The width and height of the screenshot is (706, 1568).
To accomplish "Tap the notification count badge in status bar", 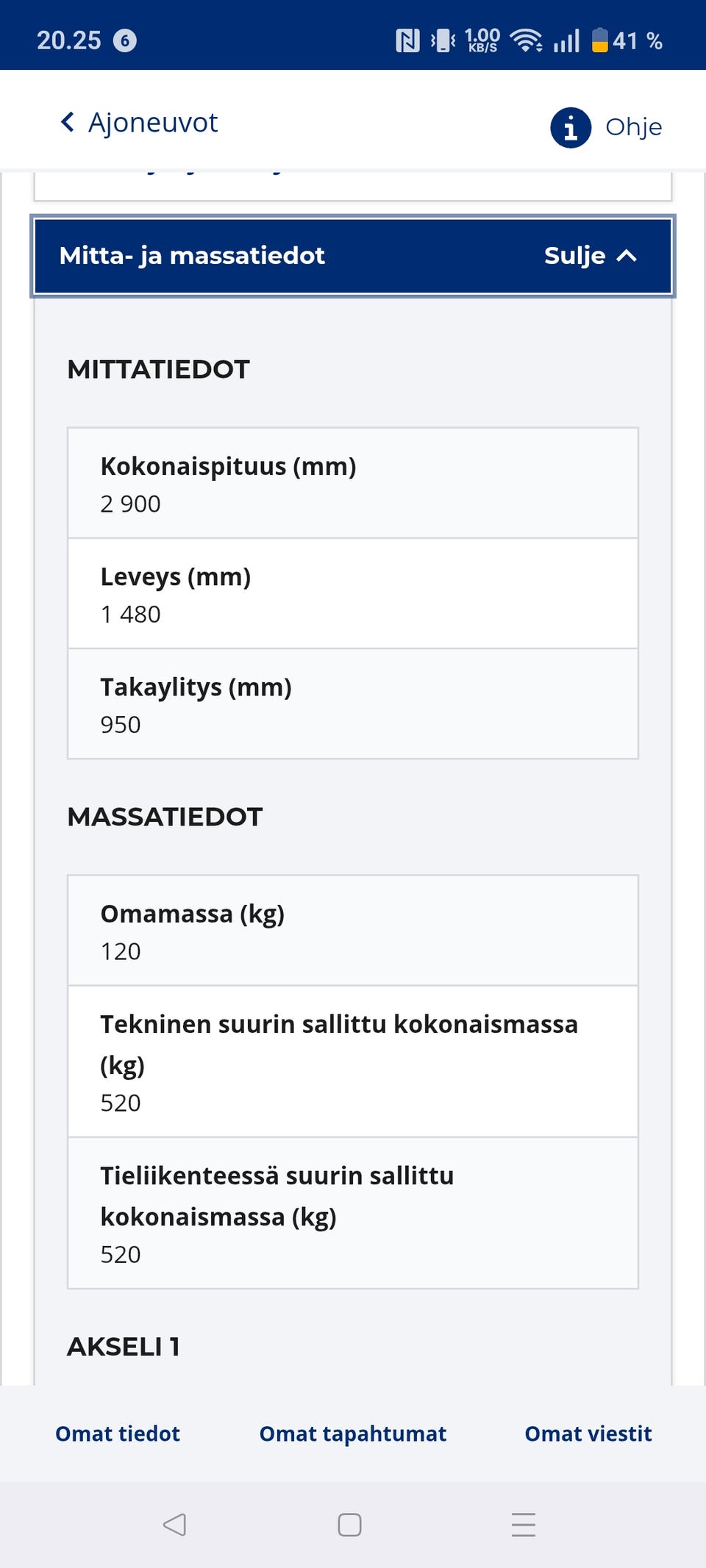I will coord(124,40).
